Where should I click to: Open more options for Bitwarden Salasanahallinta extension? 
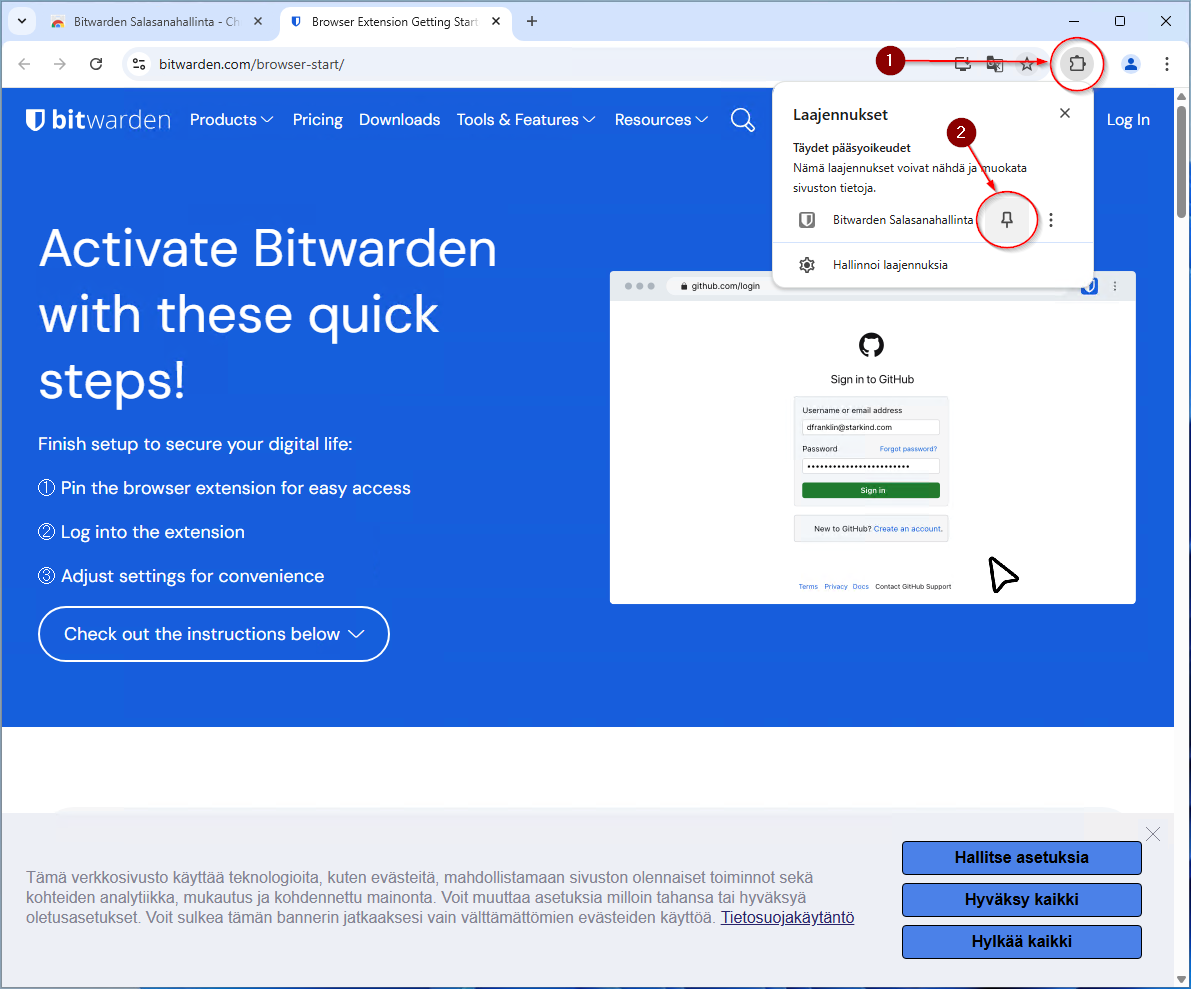(1050, 220)
